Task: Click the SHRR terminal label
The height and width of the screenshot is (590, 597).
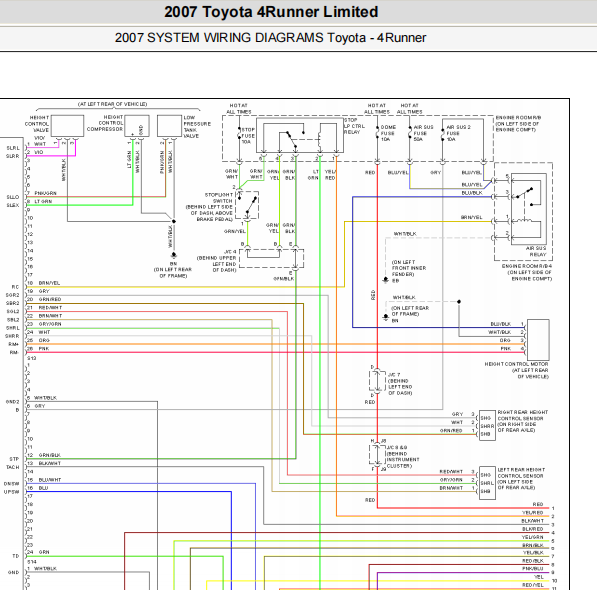Action: pyautogui.click(x=13, y=336)
